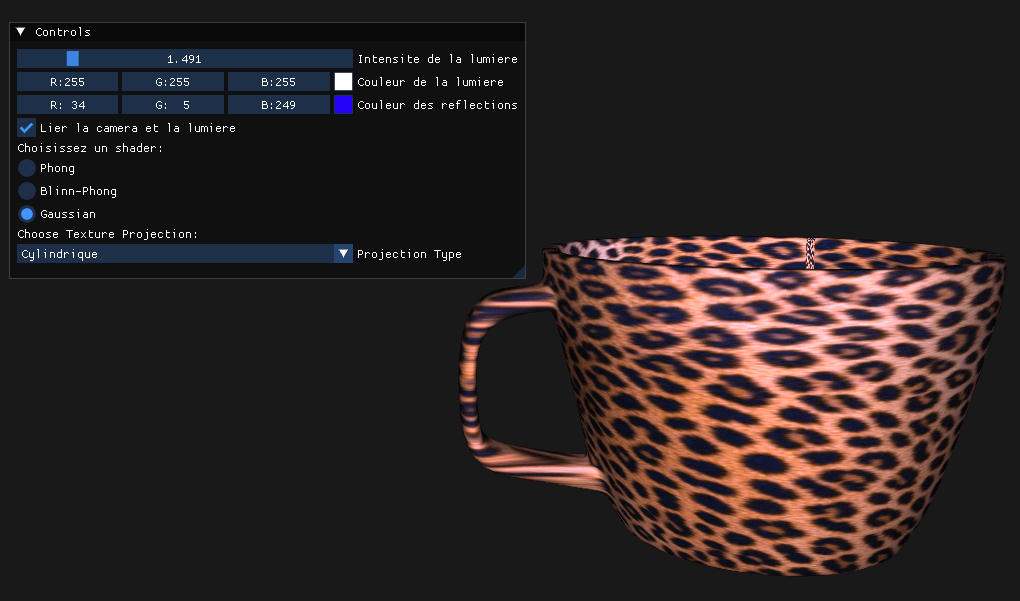Click the B:249 reflection color field

[278, 105]
